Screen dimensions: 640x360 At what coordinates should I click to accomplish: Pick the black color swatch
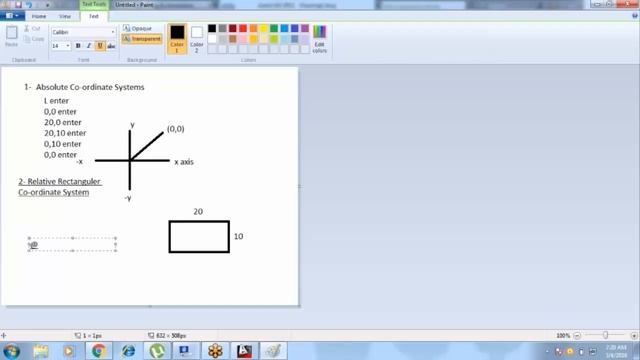[x=212, y=28]
